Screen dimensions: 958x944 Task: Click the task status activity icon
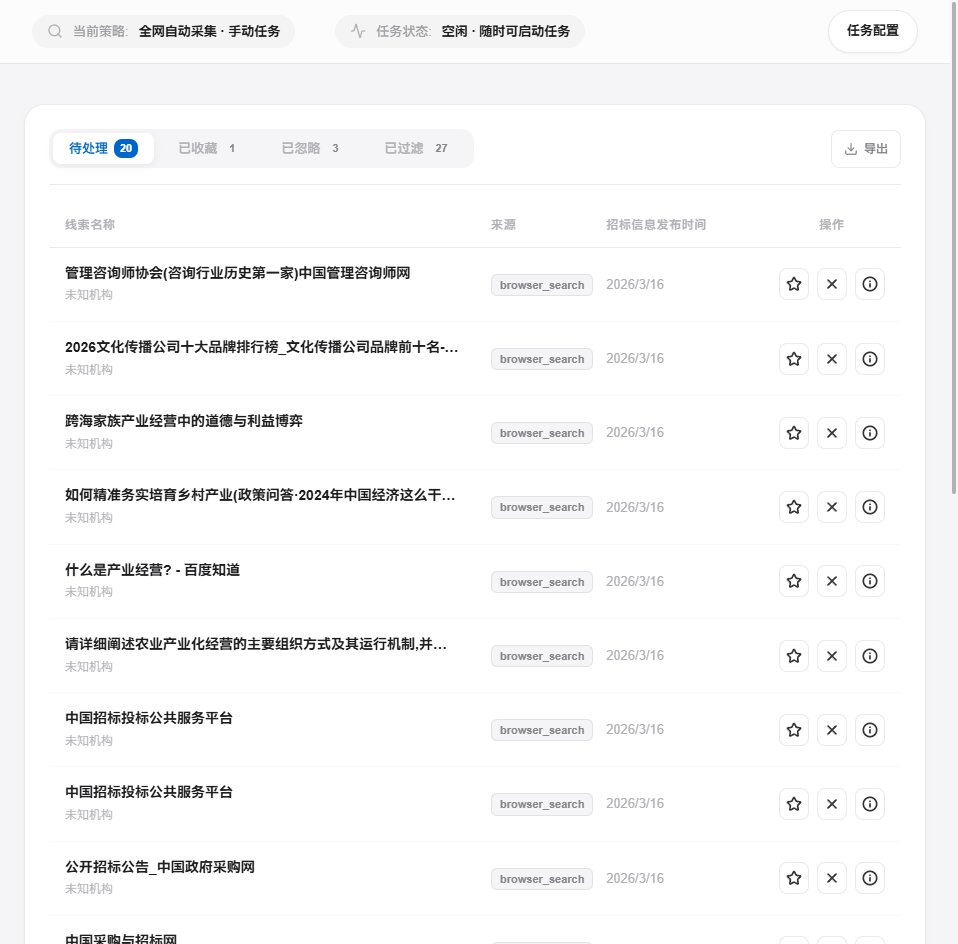tap(358, 31)
